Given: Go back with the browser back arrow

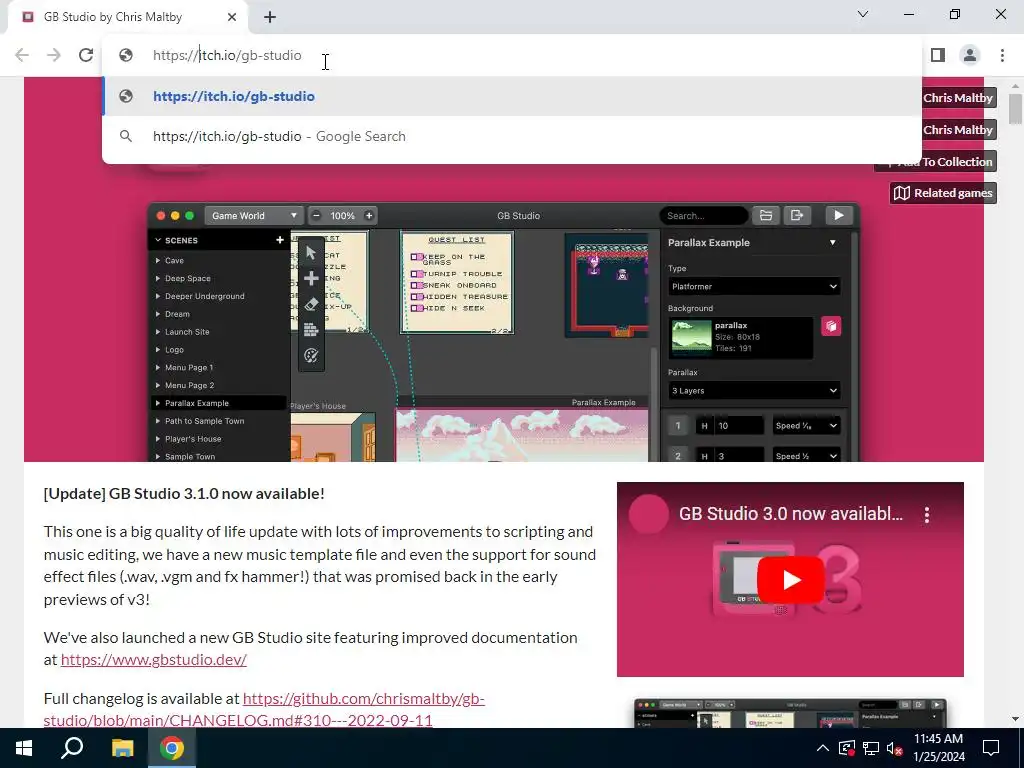Looking at the screenshot, I should click(22, 55).
